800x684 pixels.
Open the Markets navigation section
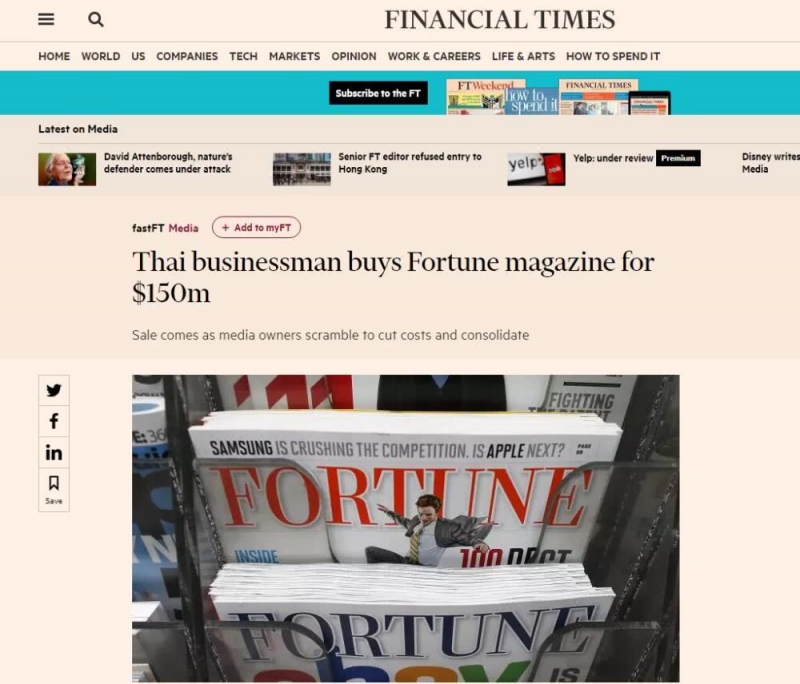pos(294,57)
